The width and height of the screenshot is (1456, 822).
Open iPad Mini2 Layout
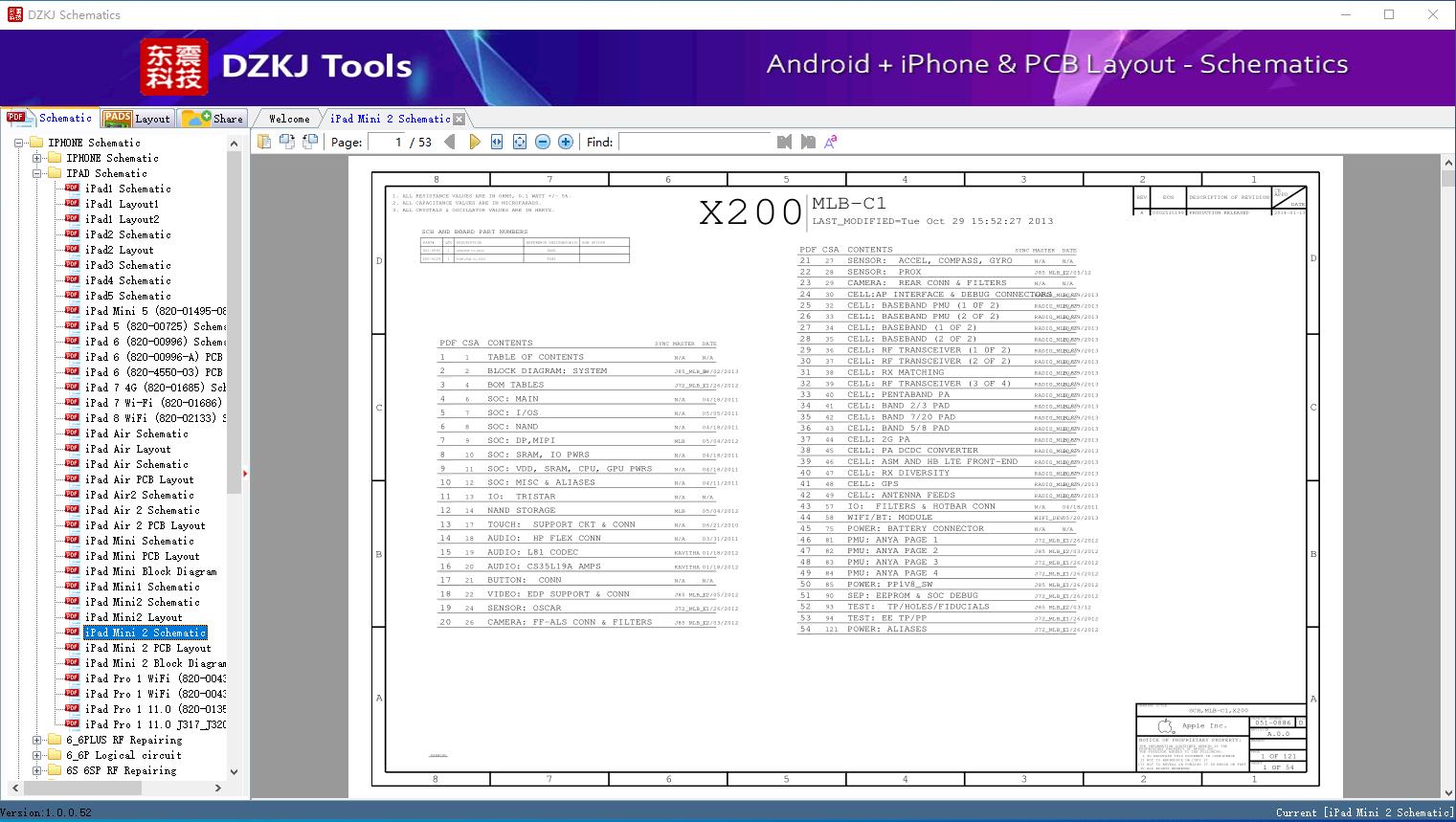(x=133, y=617)
